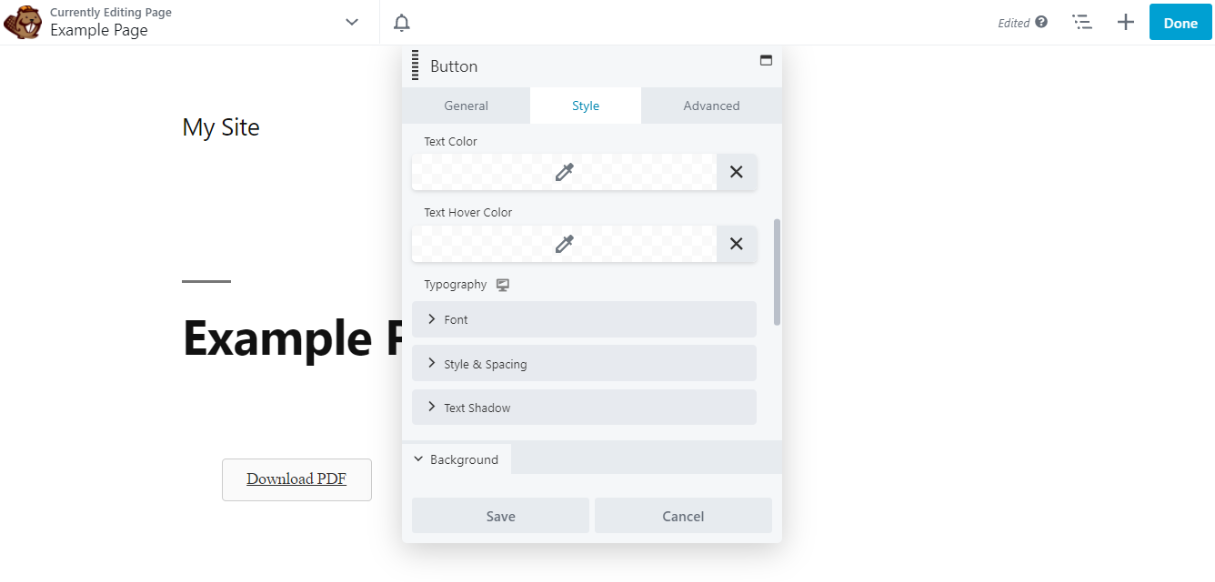Image resolution: width=1215 pixels, height=582 pixels.
Task: Toggle responsive editing beside Typography
Action: point(503,284)
